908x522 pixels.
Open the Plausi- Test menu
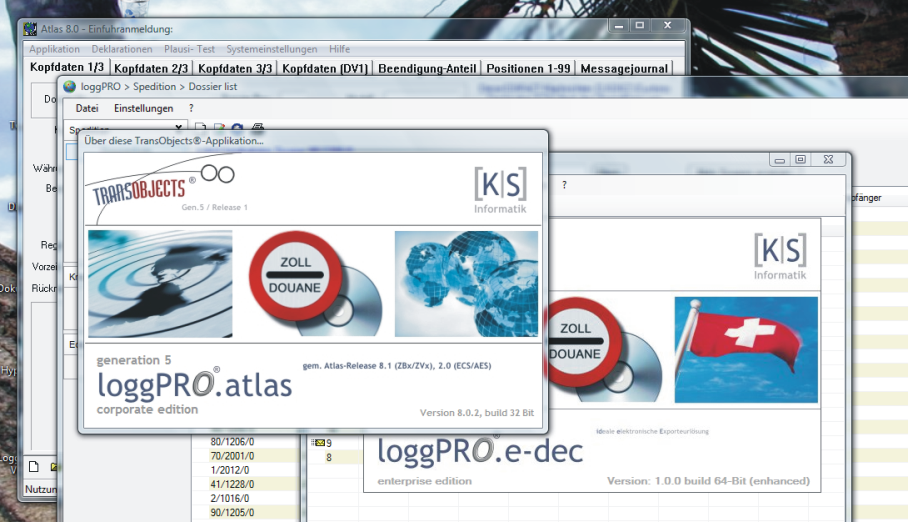[189, 49]
